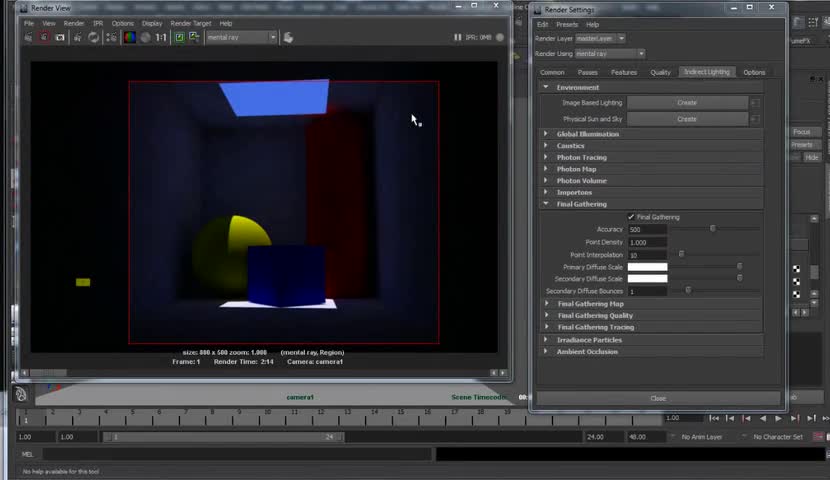Screen dimensions: 830x480
Task: Open Render Settings via Render View toolbar icon
Action: click(112, 38)
